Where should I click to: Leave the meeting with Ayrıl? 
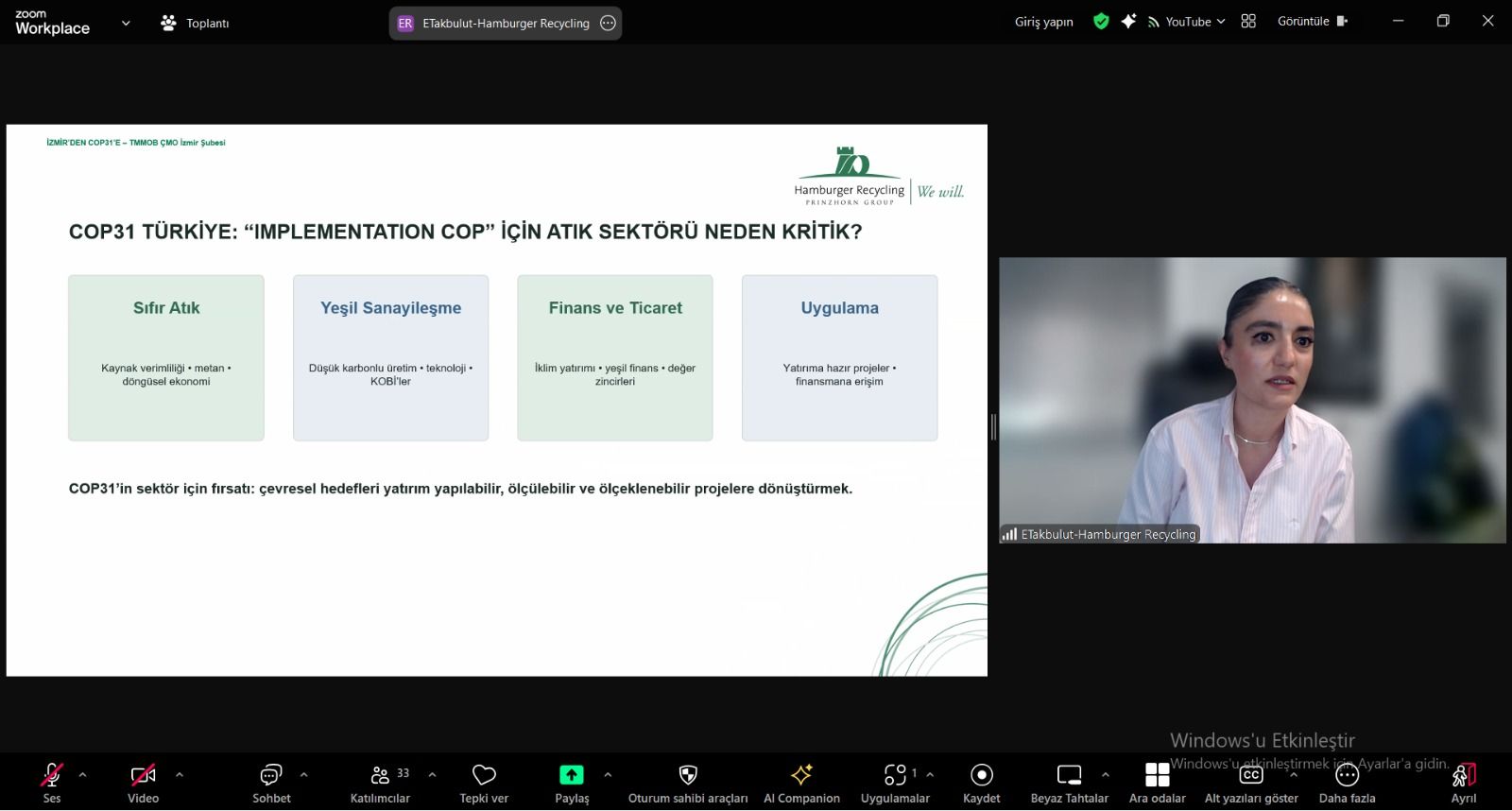1464,784
